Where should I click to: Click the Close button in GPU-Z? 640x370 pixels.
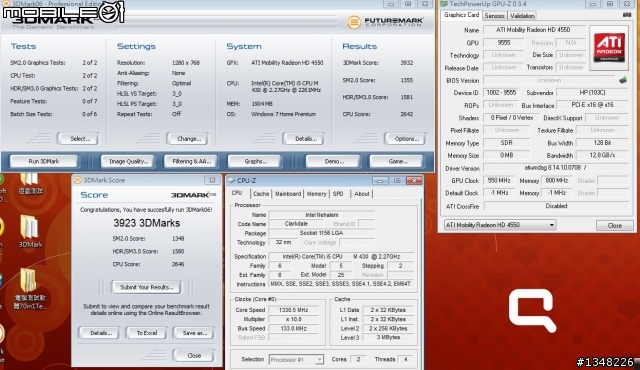pos(615,225)
